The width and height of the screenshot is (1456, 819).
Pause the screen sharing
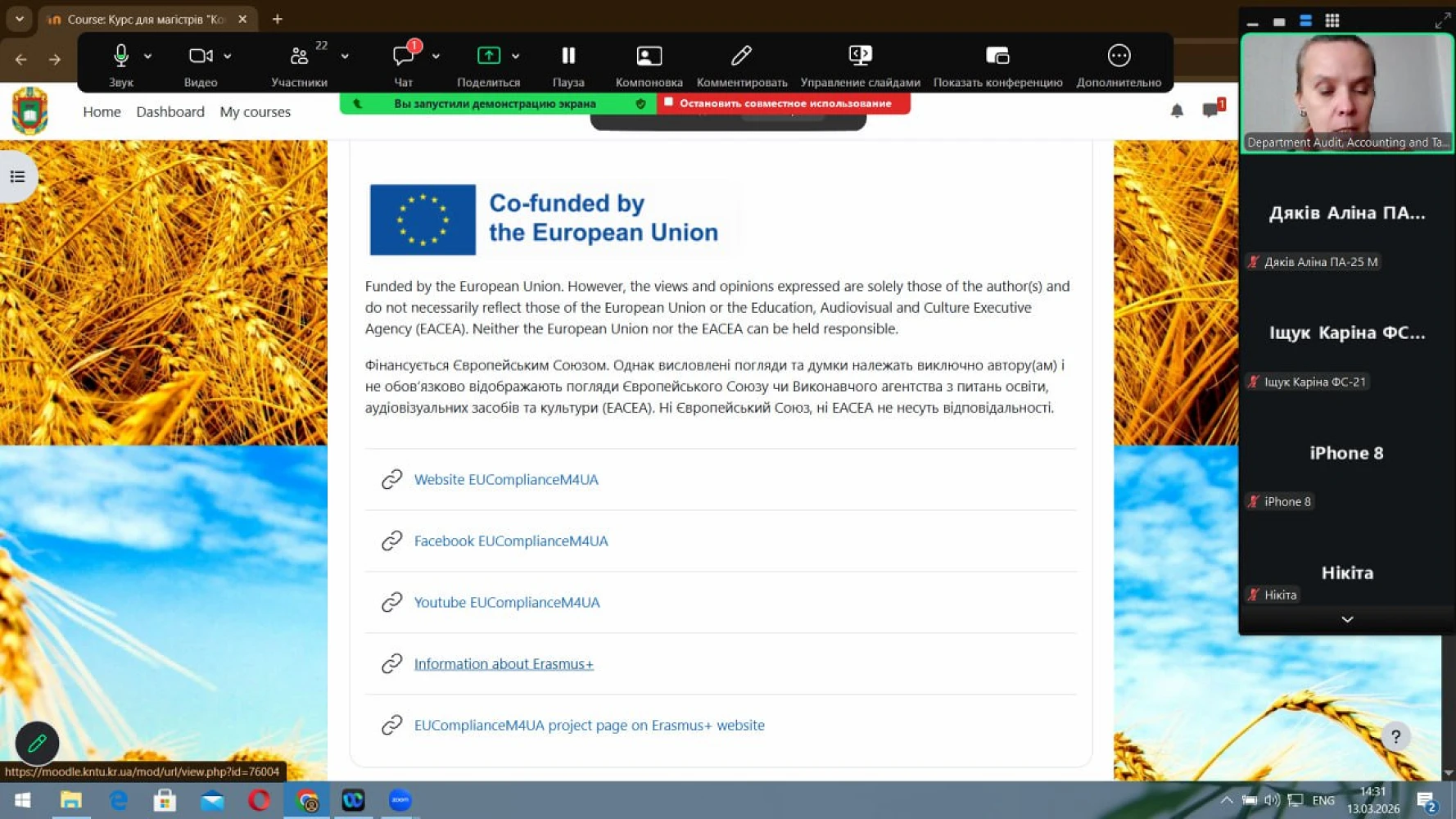click(x=568, y=56)
